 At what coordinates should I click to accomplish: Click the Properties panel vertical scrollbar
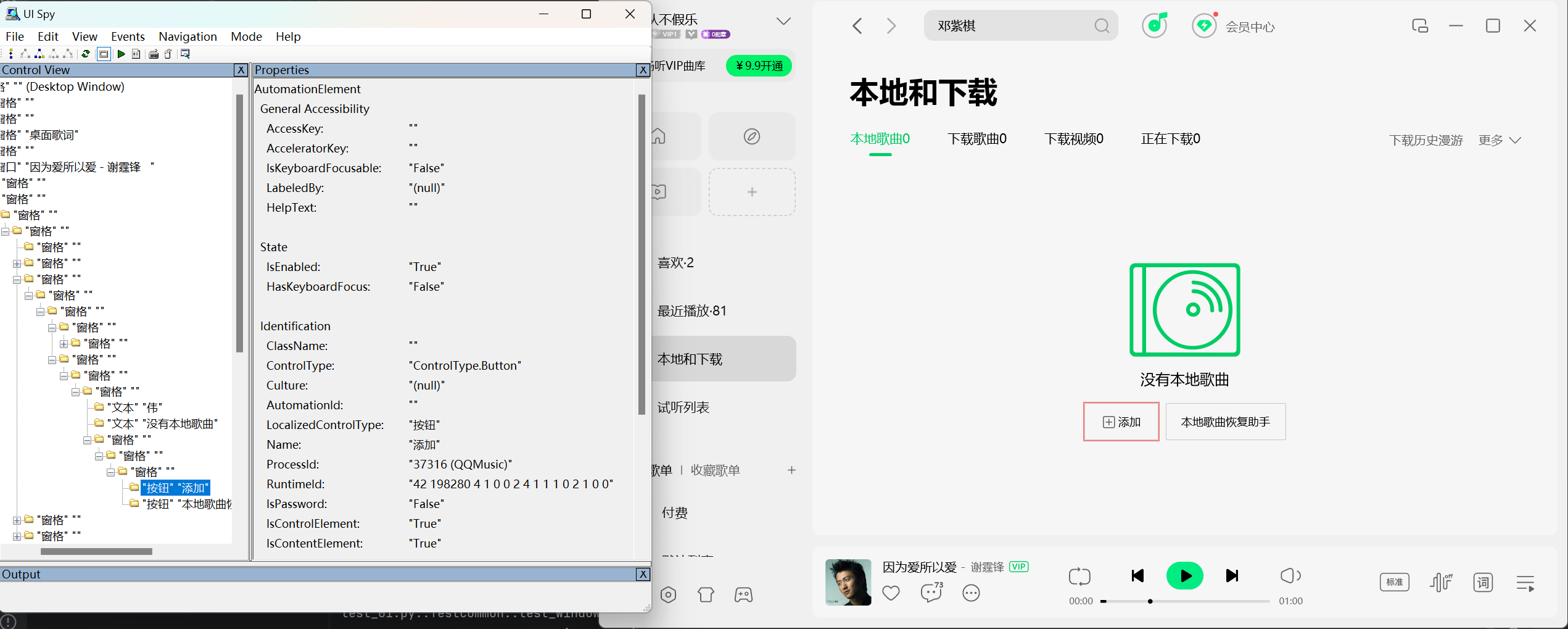pos(642,254)
